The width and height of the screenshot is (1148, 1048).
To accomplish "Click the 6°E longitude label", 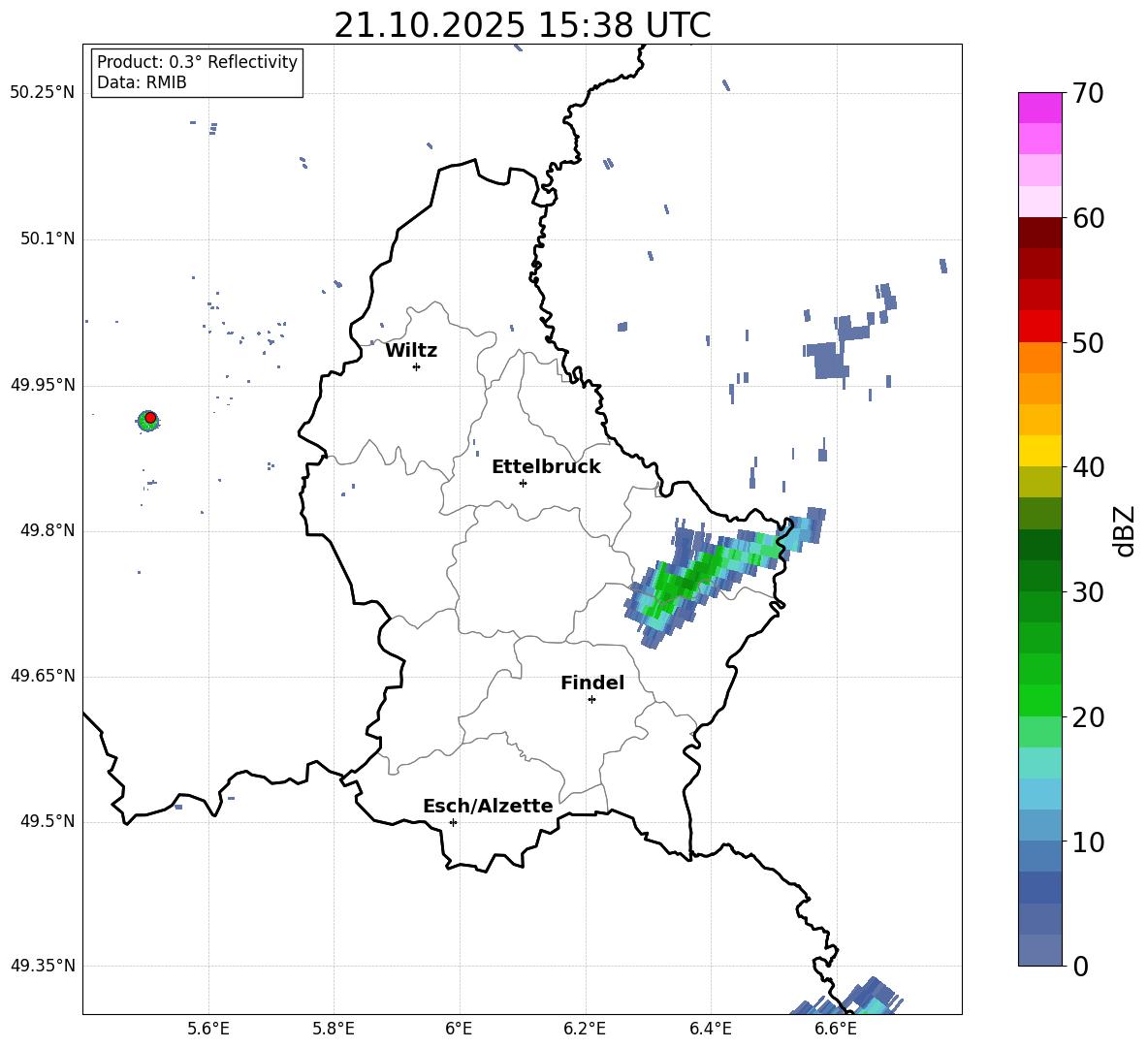I will 459,1029.
